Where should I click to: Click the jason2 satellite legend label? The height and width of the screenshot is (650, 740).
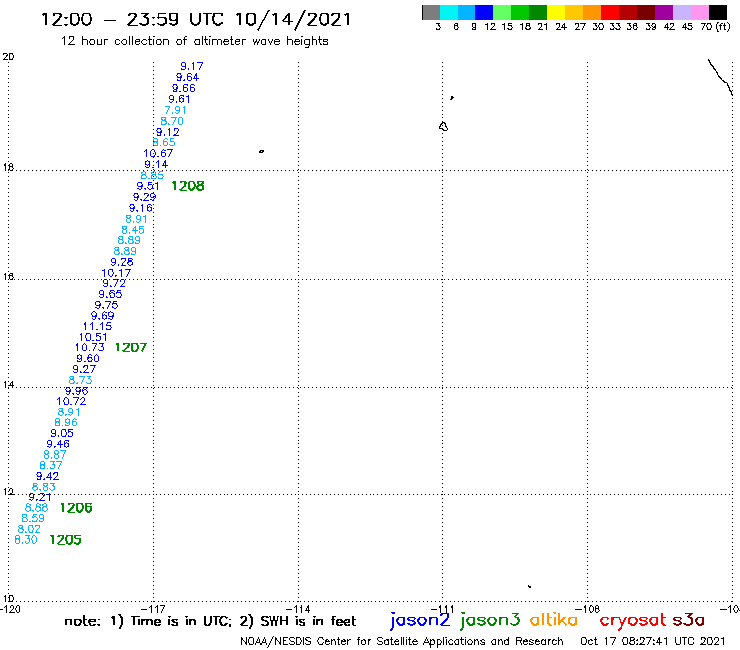(x=420, y=621)
